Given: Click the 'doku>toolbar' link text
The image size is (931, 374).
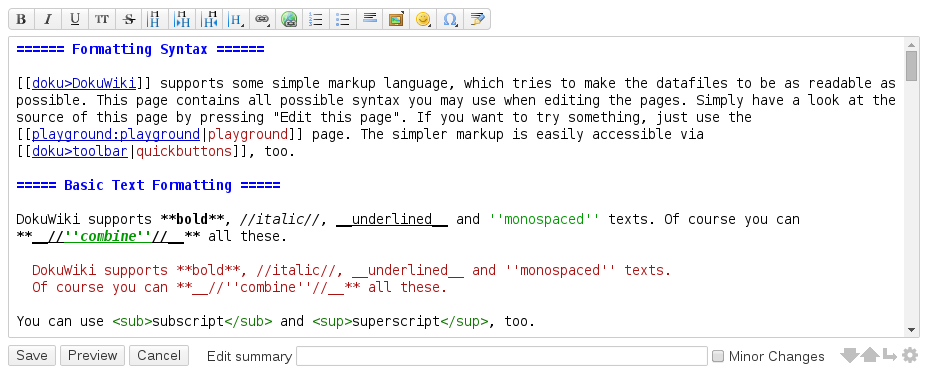Looking at the screenshot, I should click(x=80, y=151).
